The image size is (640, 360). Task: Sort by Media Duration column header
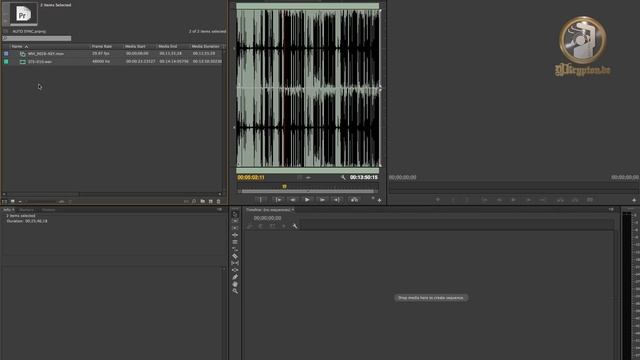click(207, 47)
